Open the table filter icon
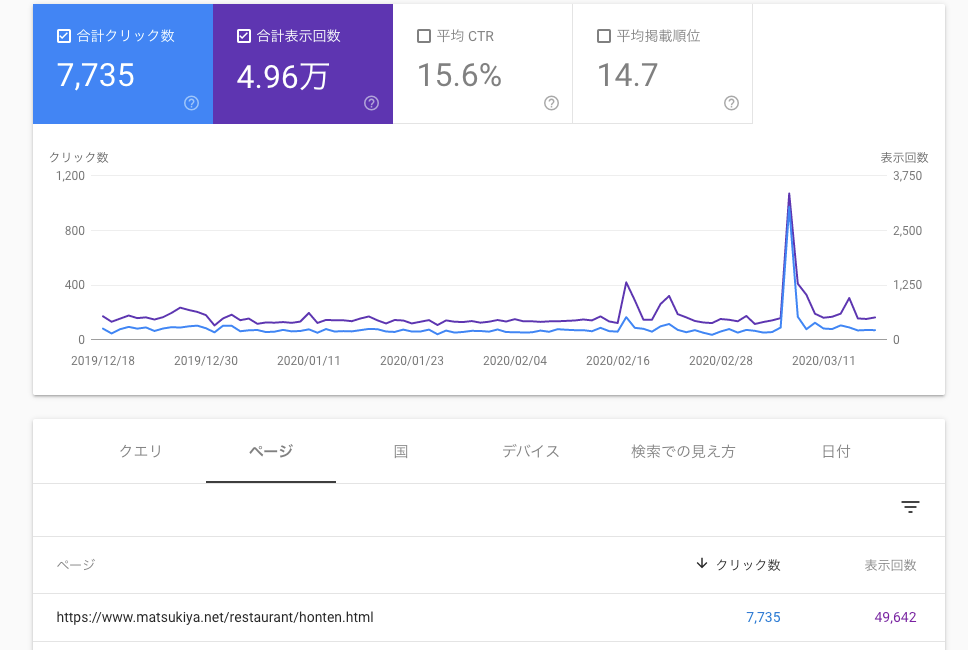 910,507
